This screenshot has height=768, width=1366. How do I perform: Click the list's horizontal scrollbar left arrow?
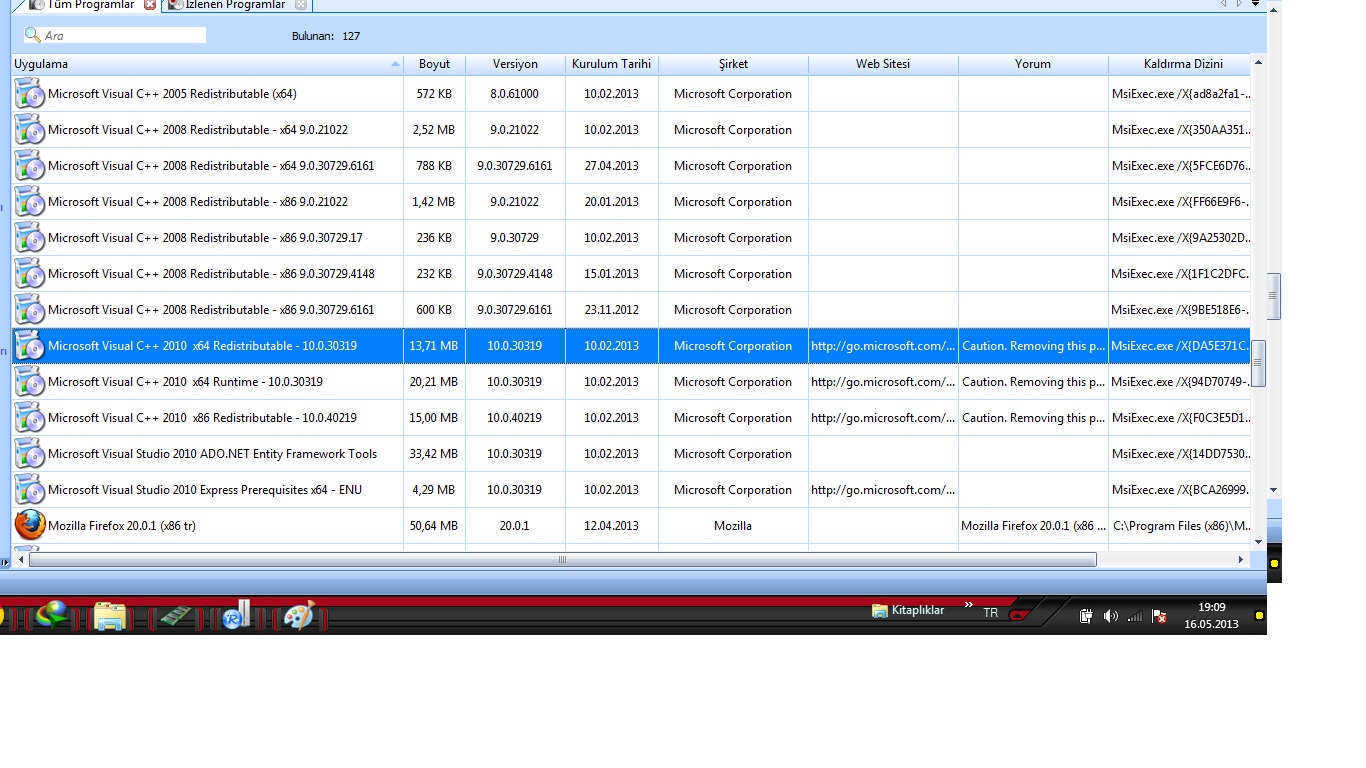click(x=20, y=560)
